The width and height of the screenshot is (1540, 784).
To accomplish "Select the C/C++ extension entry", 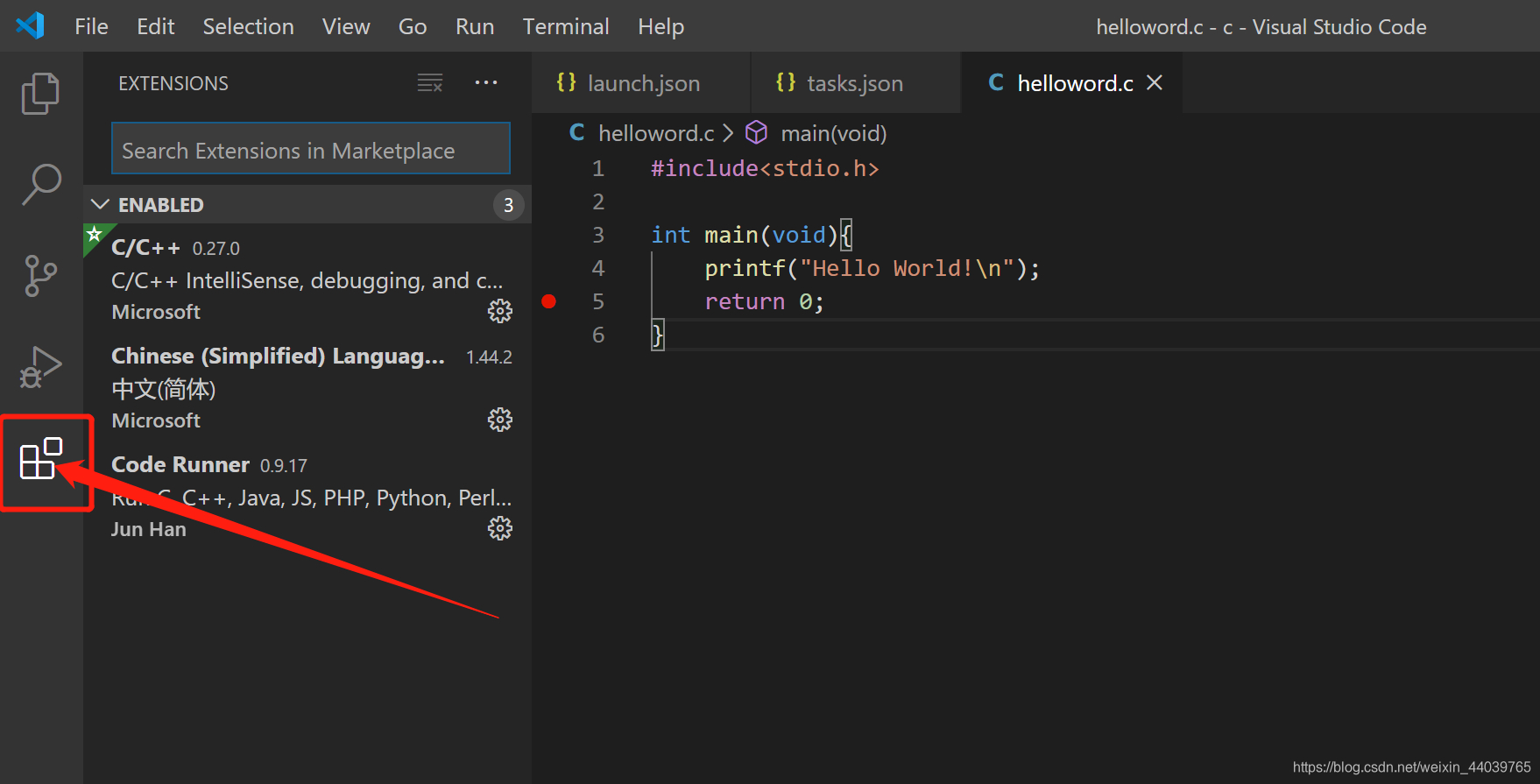I will pyautogui.click(x=307, y=278).
